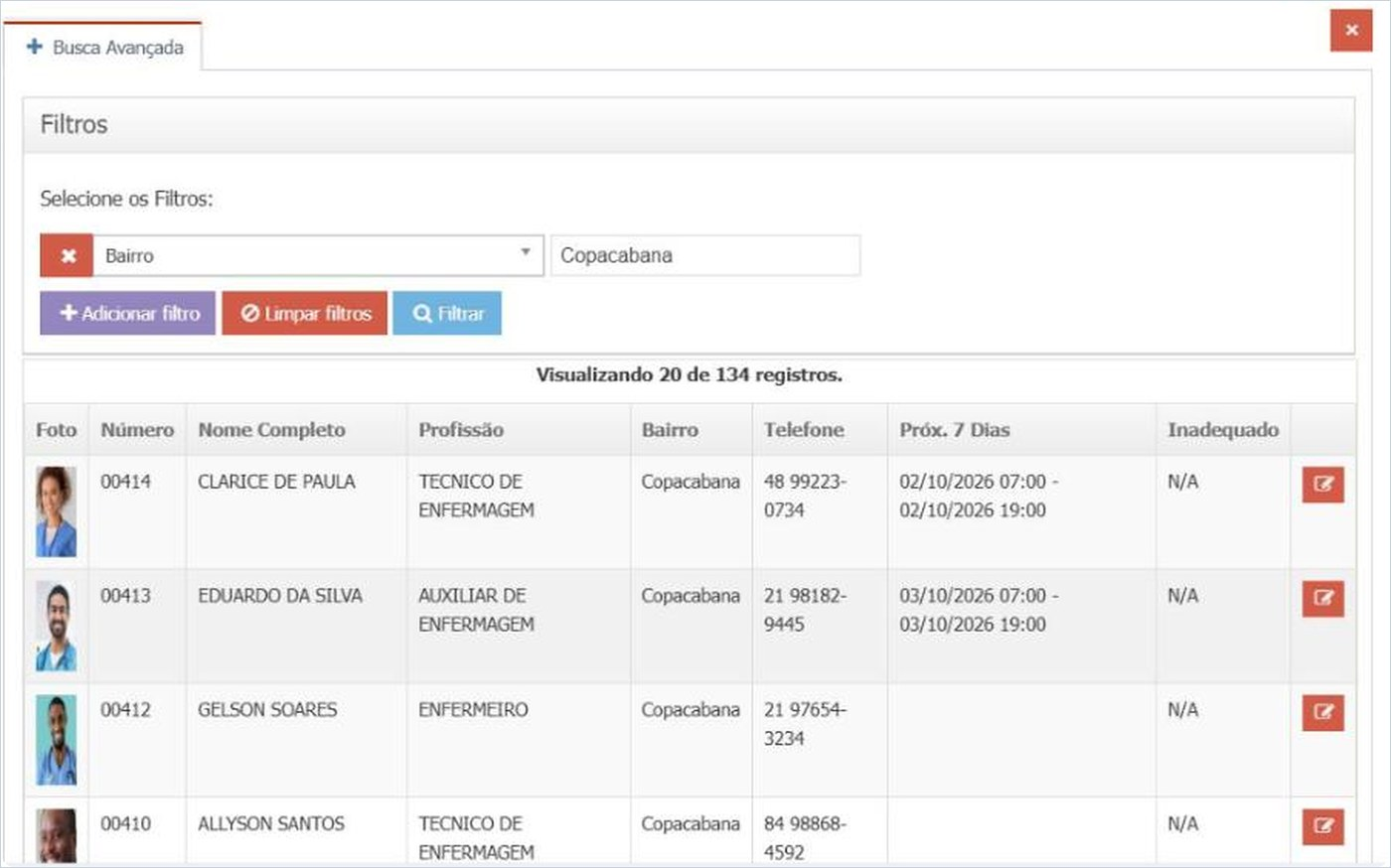Screen dimensions: 1391x868
Task: Click phone number 21 98182-9445
Action: [x=805, y=610]
